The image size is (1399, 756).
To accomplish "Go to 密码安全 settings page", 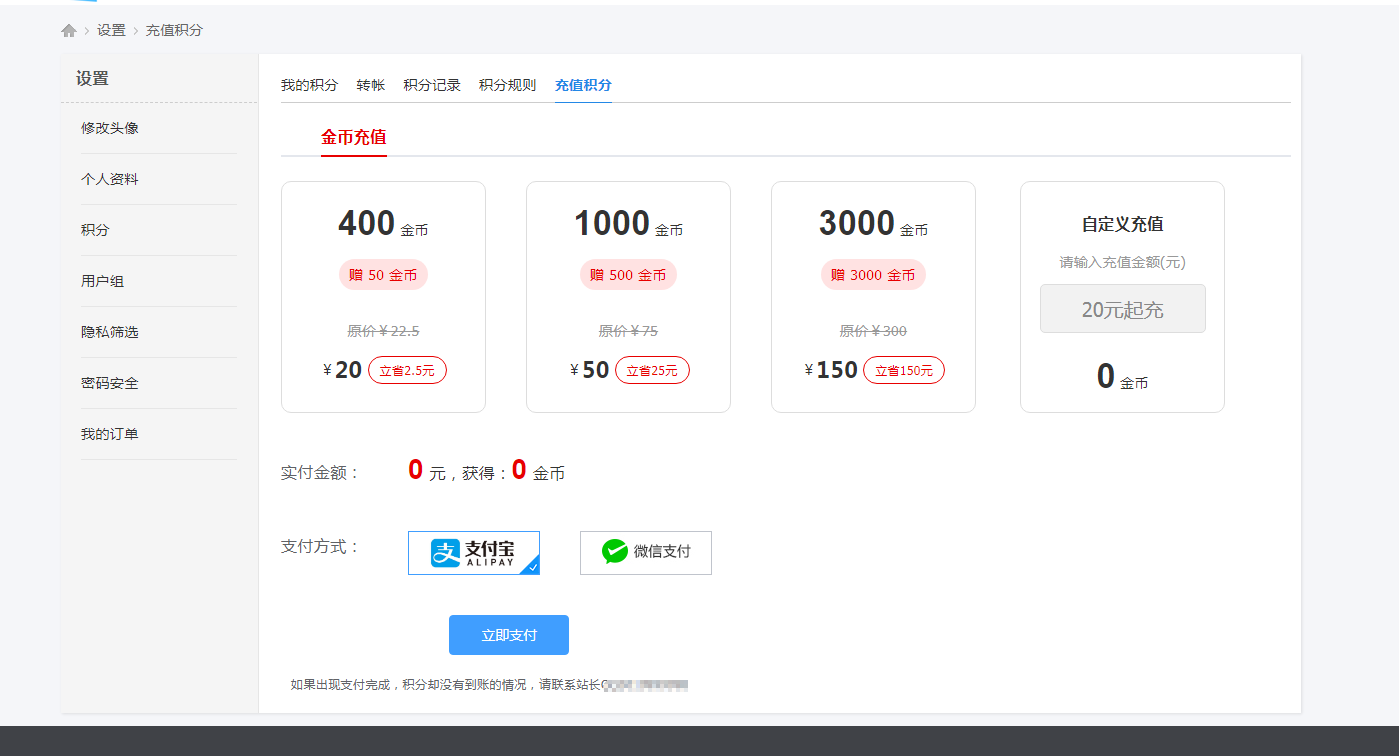I will (x=110, y=383).
